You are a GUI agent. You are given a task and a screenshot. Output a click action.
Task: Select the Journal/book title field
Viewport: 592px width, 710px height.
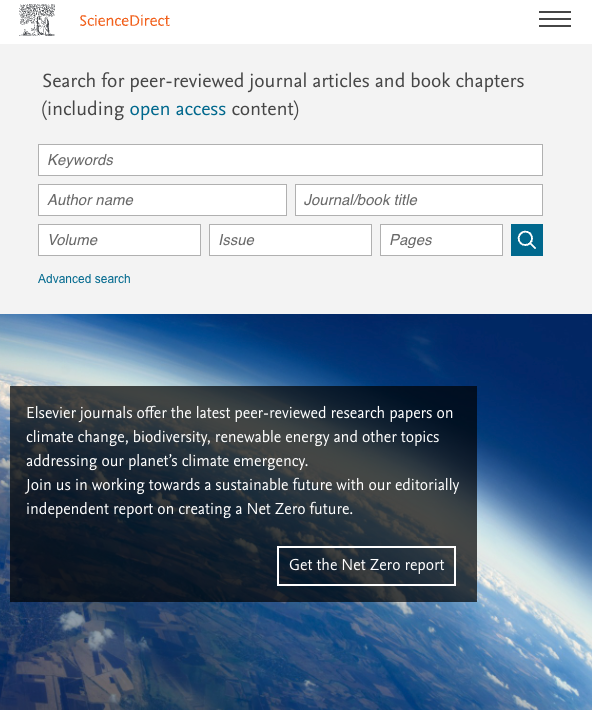(419, 200)
